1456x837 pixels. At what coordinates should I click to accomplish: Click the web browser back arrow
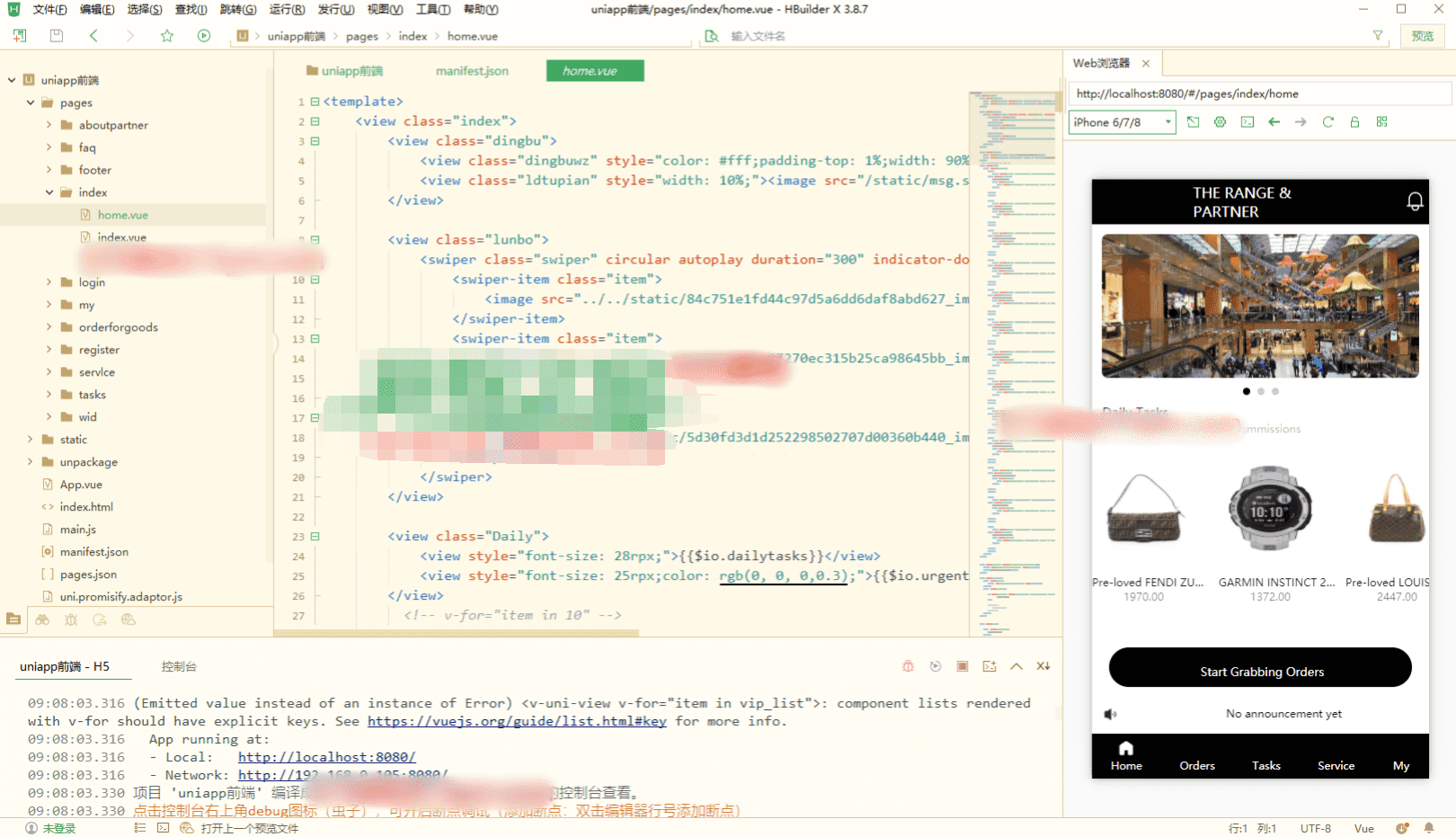(1274, 122)
